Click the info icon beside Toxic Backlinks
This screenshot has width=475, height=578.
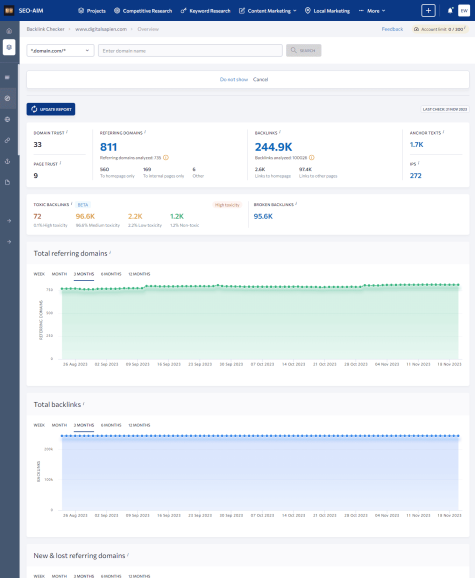point(72,203)
